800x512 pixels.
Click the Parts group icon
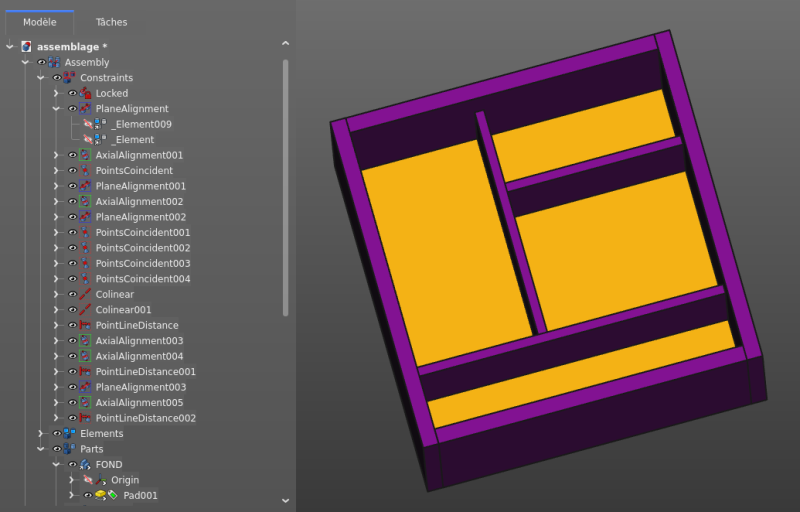pyautogui.click(x=69, y=449)
